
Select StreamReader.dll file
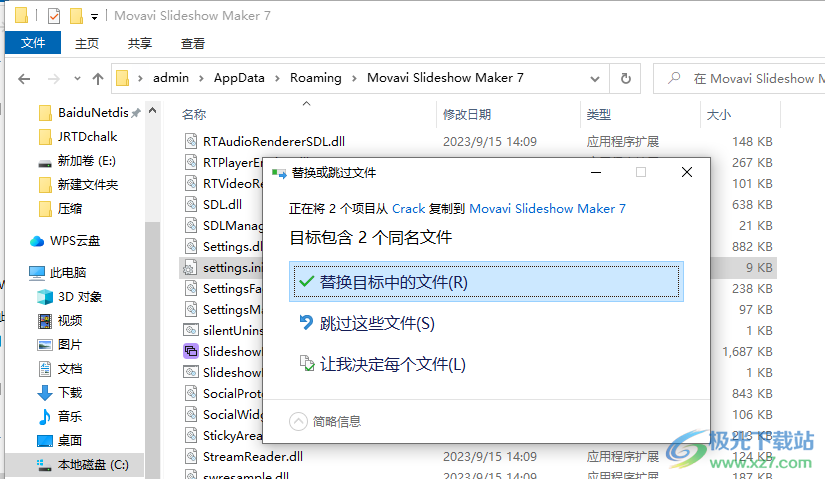pyautogui.click(x=253, y=456)
